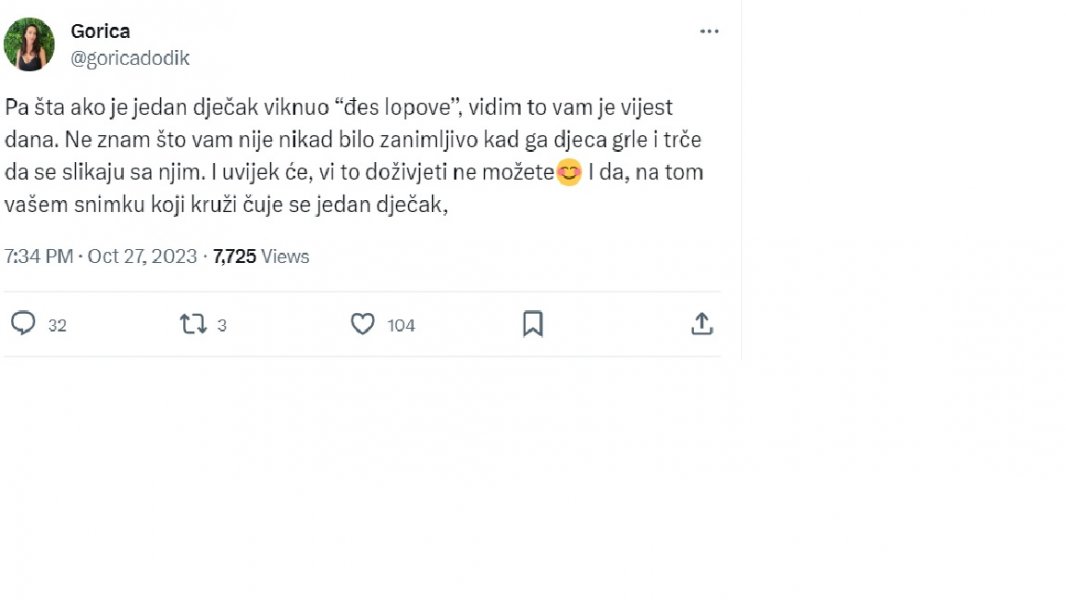Select the heart icon under the post
This screenshot has width=1066, height=600.
click(x=362, y=324)
